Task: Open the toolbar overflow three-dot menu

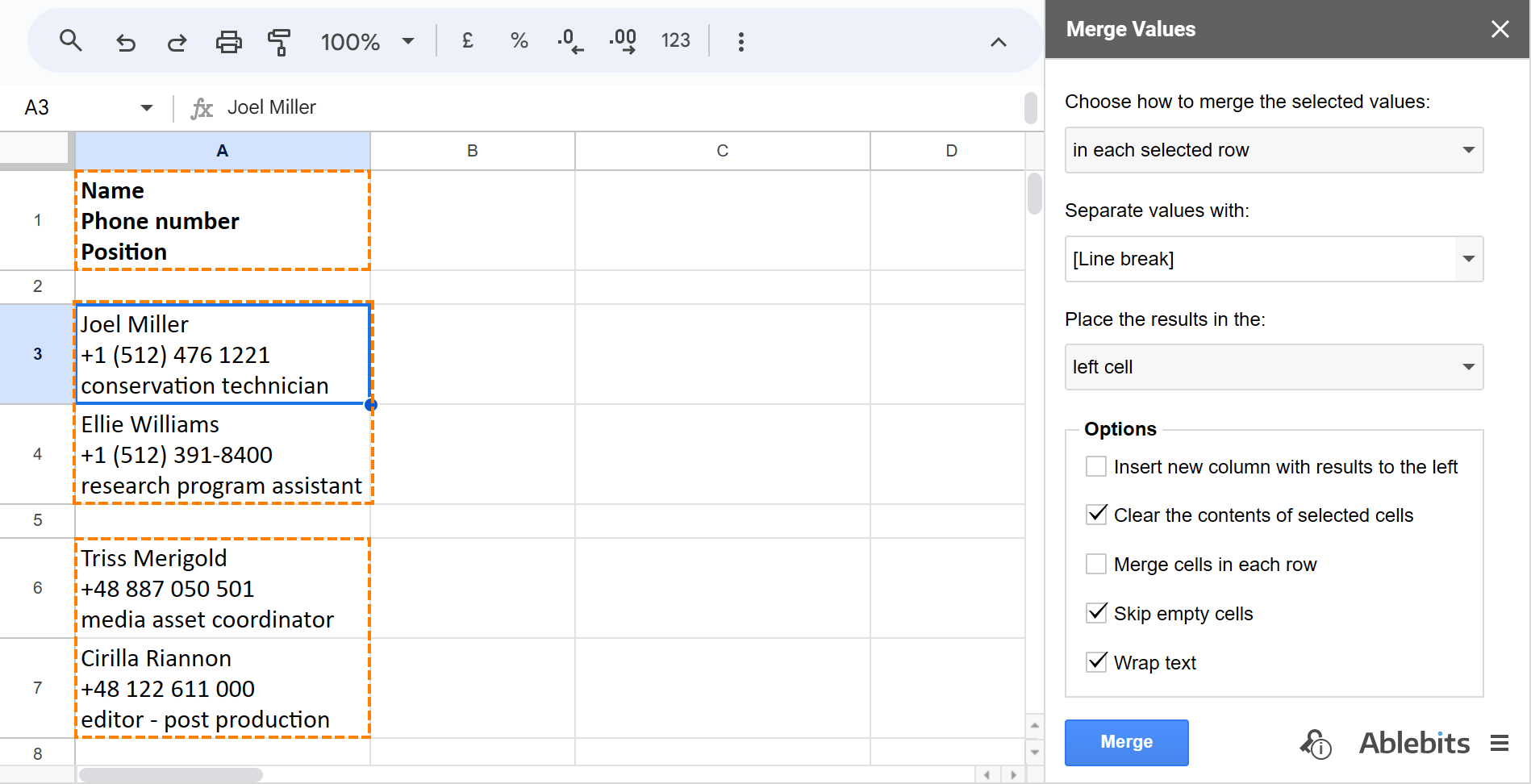Action: (x=740, y=41)
